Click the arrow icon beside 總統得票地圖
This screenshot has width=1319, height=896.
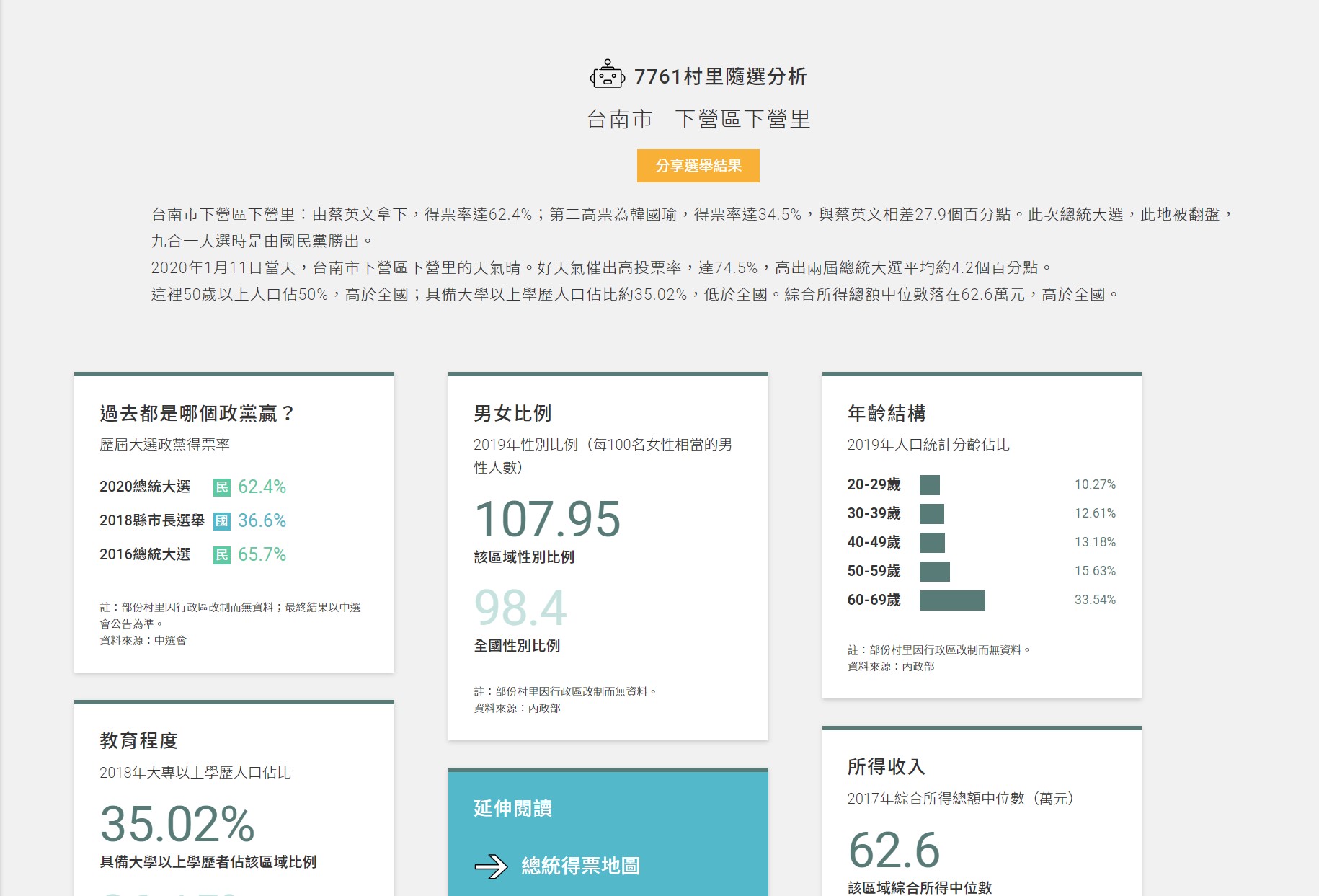[x=492, y=866]
